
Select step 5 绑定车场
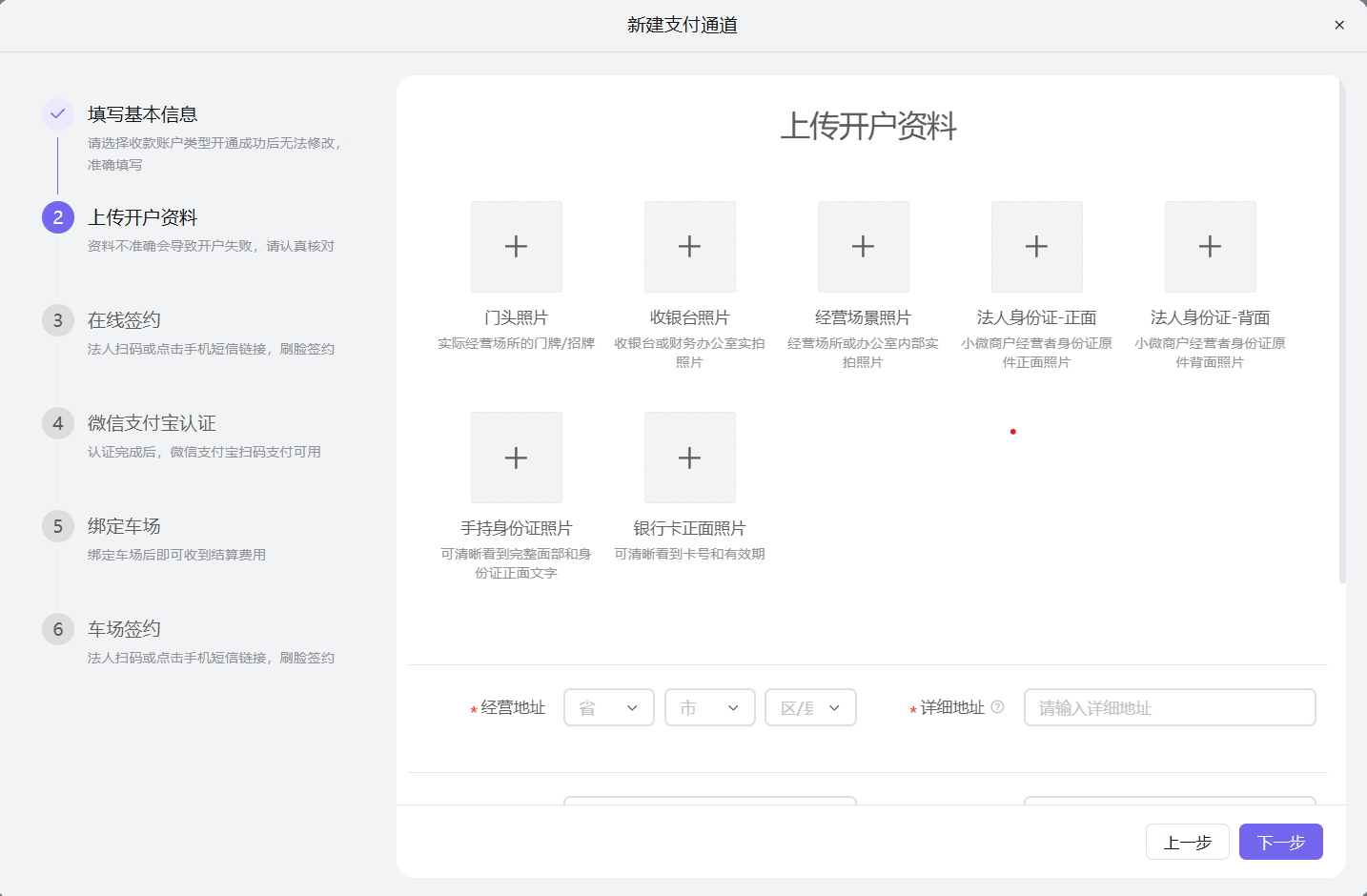point(57,525)
